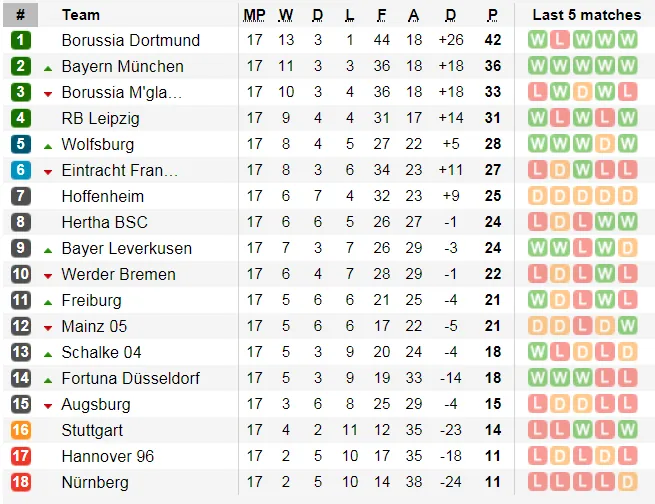Click the red down arrow beside Werder Bremen
The image size is (655, 504).
coord(48,275)
